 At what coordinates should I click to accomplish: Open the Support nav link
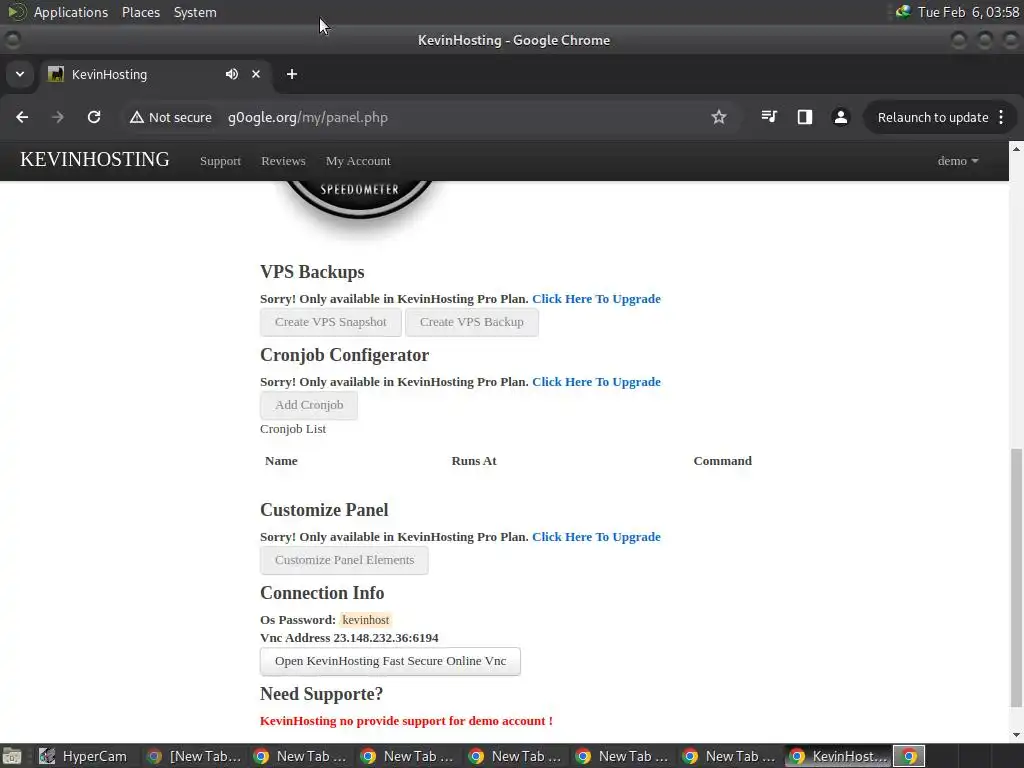click(x=220, y=161)
